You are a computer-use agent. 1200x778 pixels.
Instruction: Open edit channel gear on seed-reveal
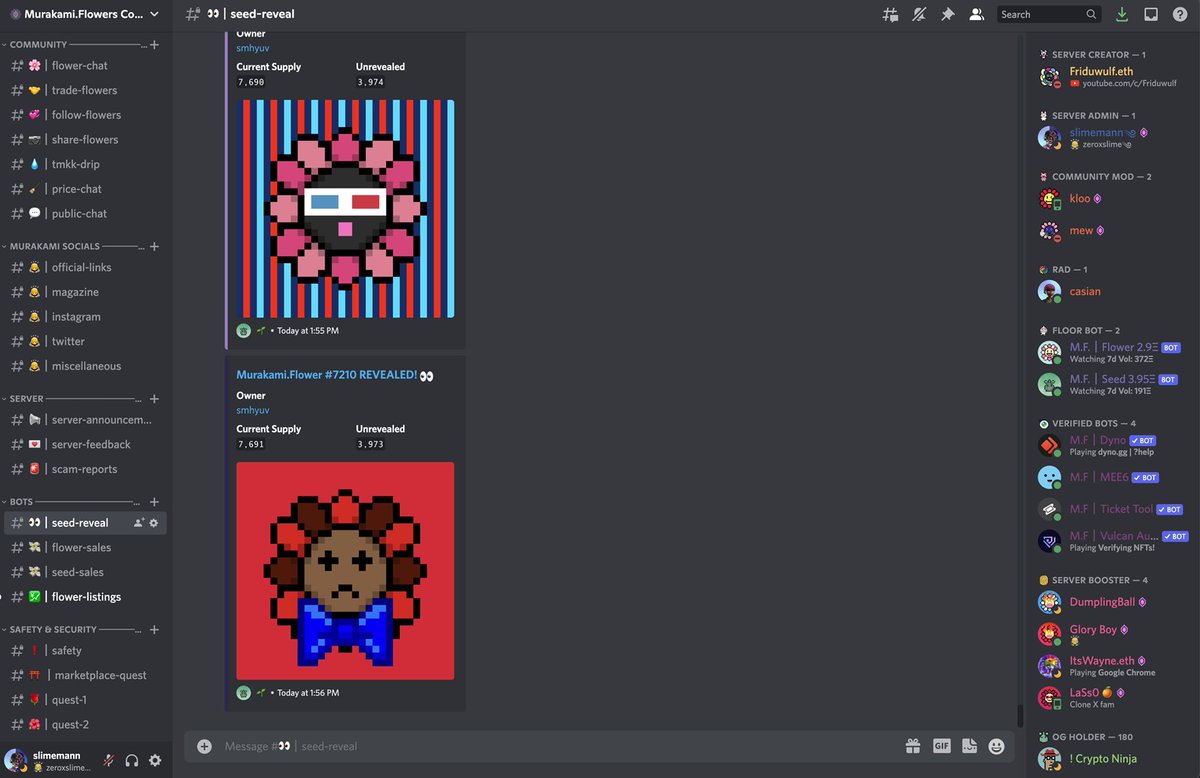point(154,523)
